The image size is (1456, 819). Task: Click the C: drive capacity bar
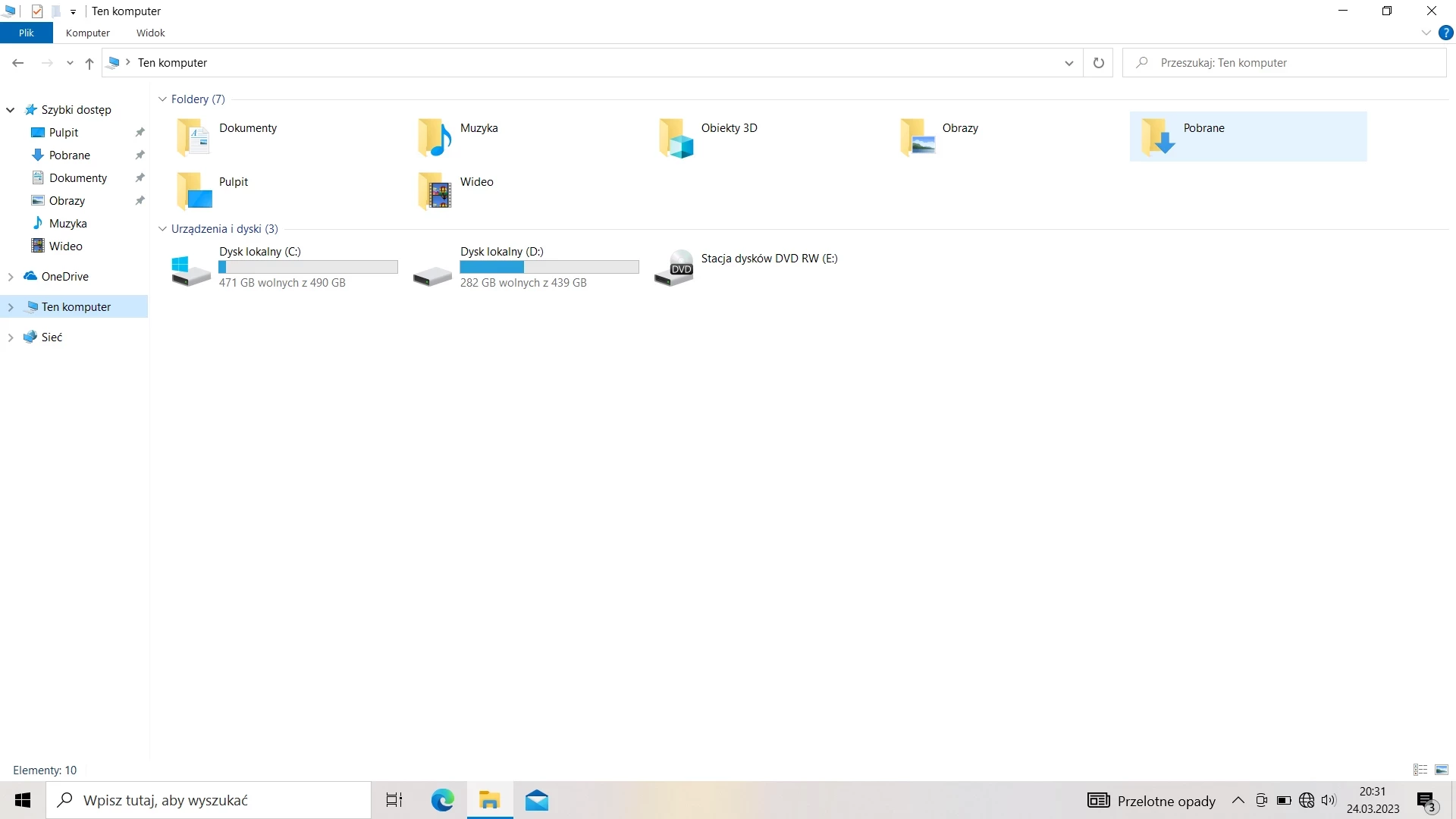(x=308, y=267)
